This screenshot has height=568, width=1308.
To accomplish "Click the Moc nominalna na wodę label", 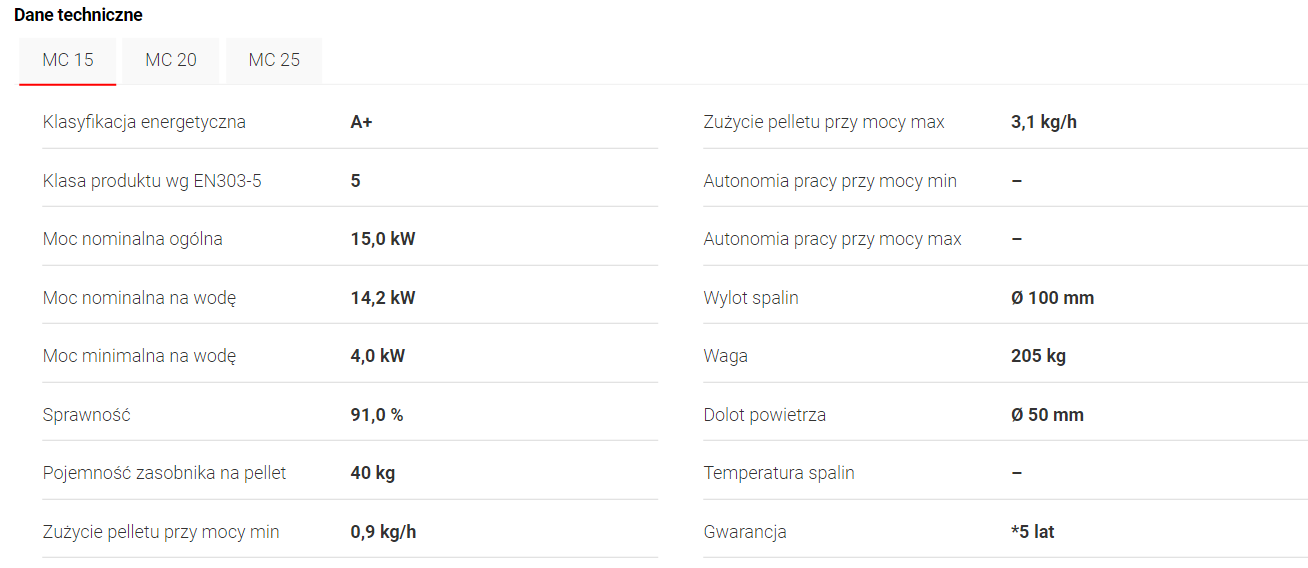I will (x=140, y=298).
